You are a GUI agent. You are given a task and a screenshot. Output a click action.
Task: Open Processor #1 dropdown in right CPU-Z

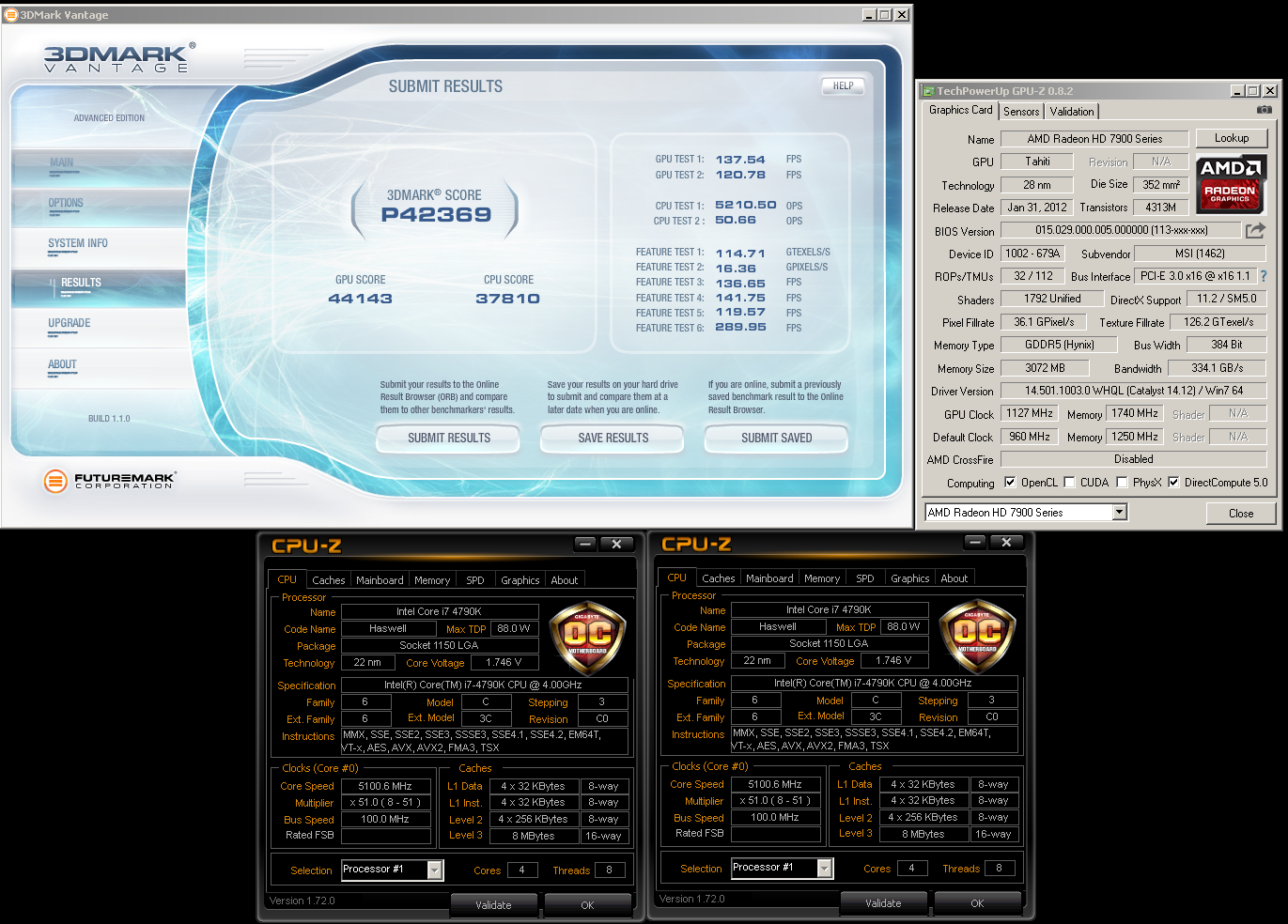click(x=825, y=868)
